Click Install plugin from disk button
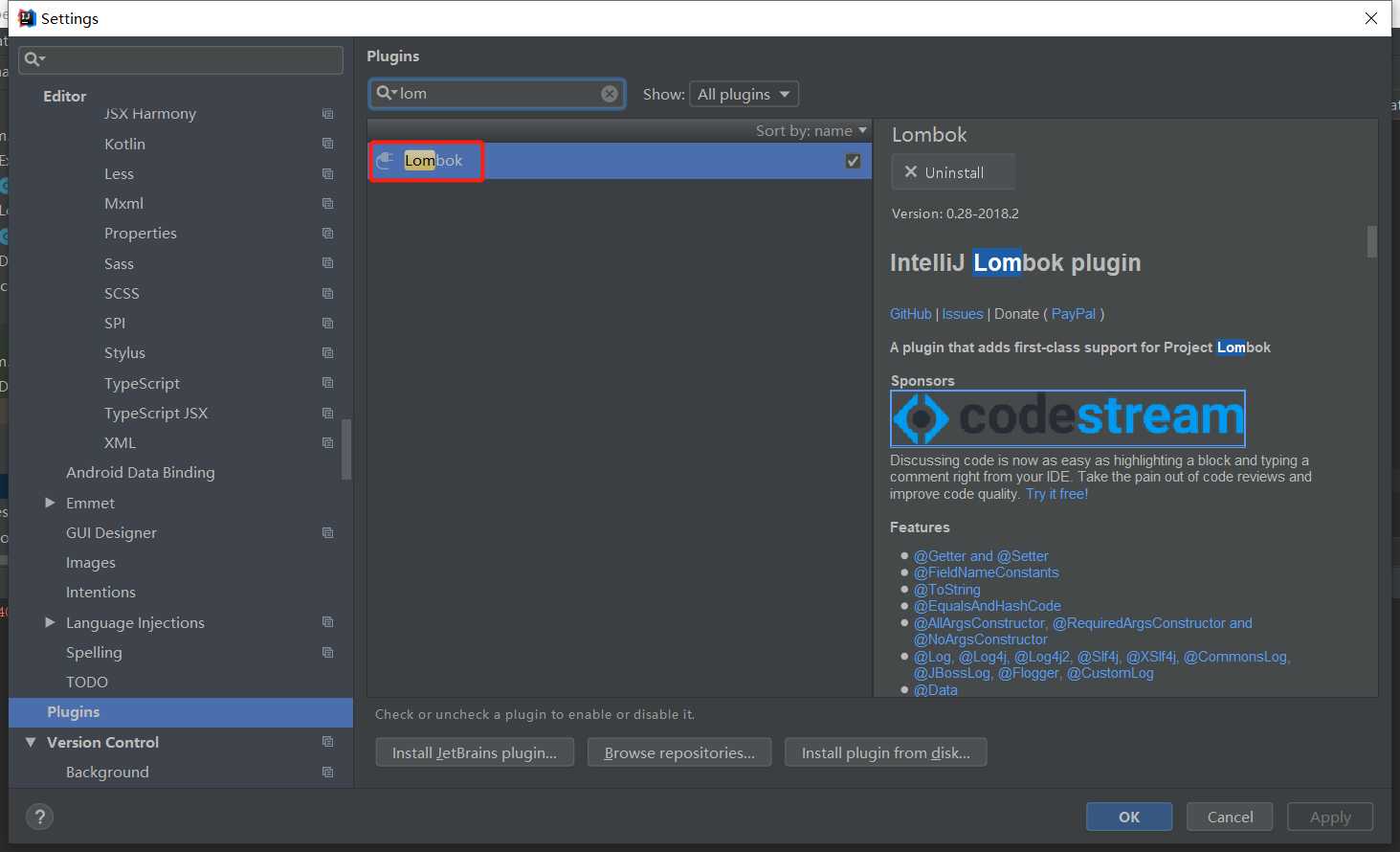This screenshot has height=852, width=1400. (x=885, y=752)
